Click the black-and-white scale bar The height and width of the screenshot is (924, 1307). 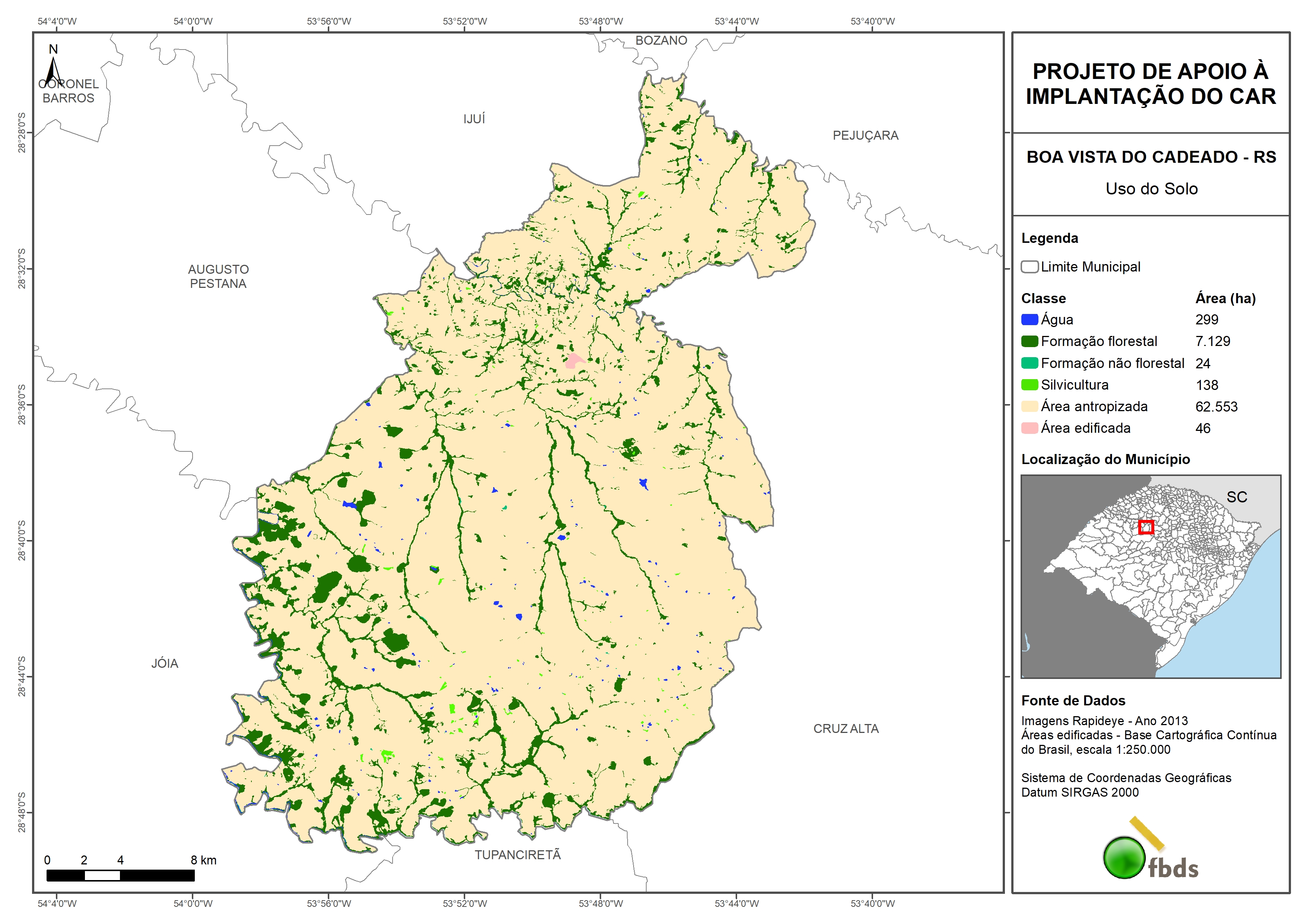(120, 875)
